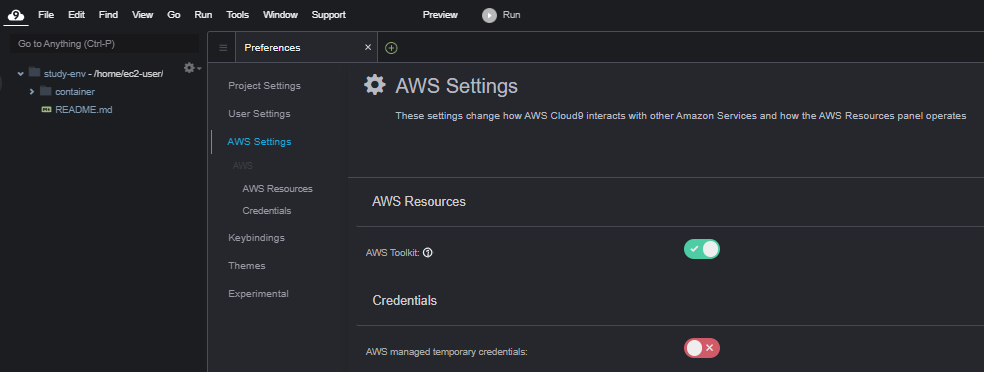Click the AWS Settings gear icon
Viewport: 984px width, 372px height.
(375, 85)
